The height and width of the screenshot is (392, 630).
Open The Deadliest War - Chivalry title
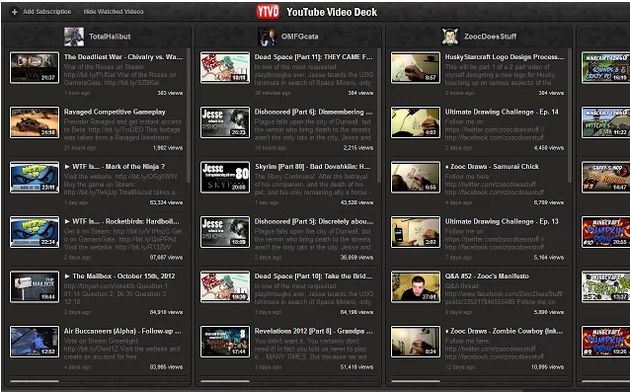123,57
